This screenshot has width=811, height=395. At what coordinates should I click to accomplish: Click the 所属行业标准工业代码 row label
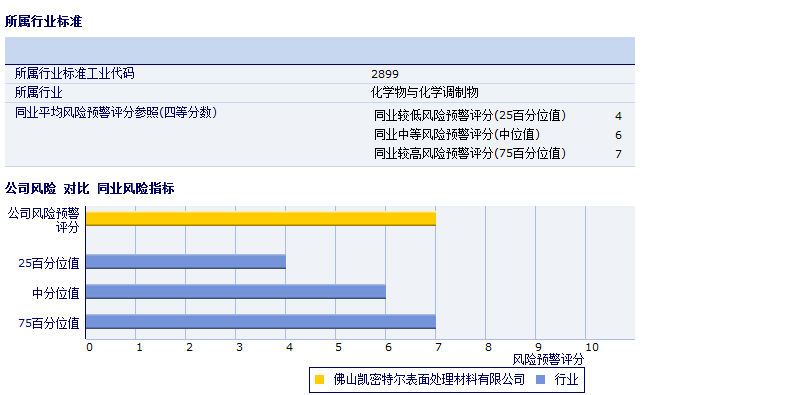click(74, 74)
